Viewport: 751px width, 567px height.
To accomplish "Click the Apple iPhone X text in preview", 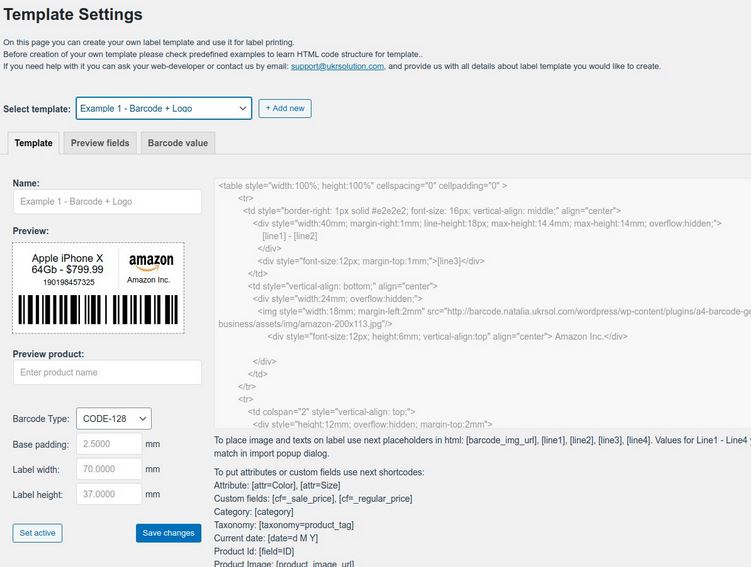I will click(67, 258).
